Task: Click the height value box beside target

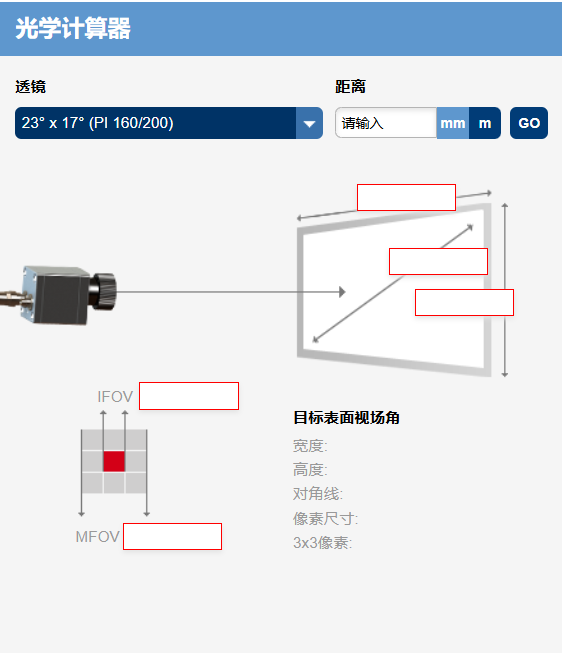Action: pos(464,302)
